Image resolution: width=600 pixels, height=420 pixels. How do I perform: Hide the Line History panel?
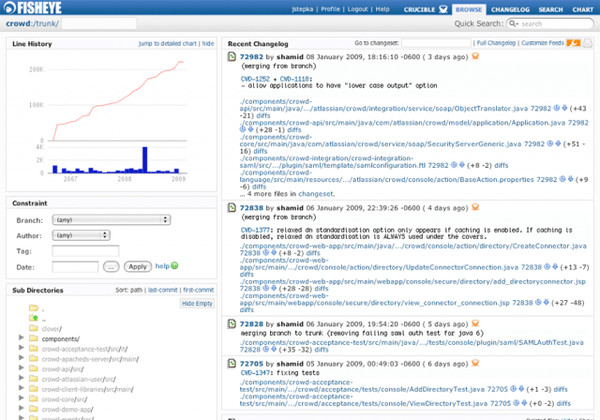208,45
